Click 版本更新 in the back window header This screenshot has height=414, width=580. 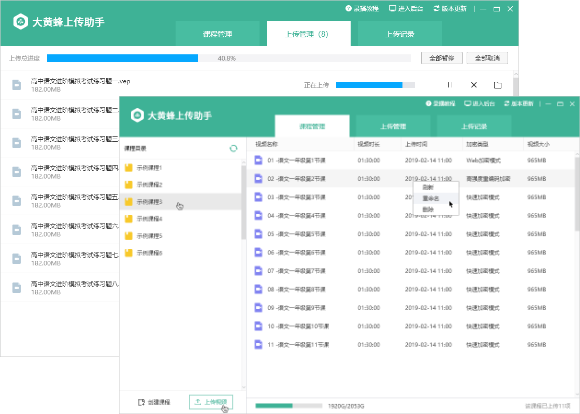(450, 9)
